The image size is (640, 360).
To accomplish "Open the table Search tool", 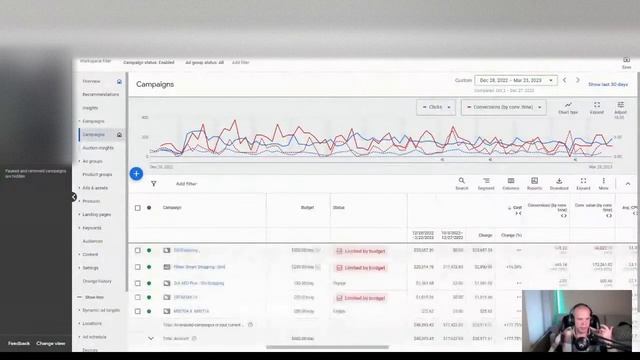I will [462, 184].
